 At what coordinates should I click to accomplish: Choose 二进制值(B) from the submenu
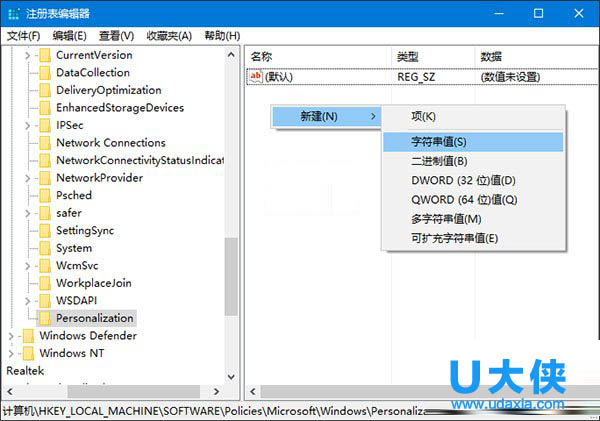[x=473, y=161]
